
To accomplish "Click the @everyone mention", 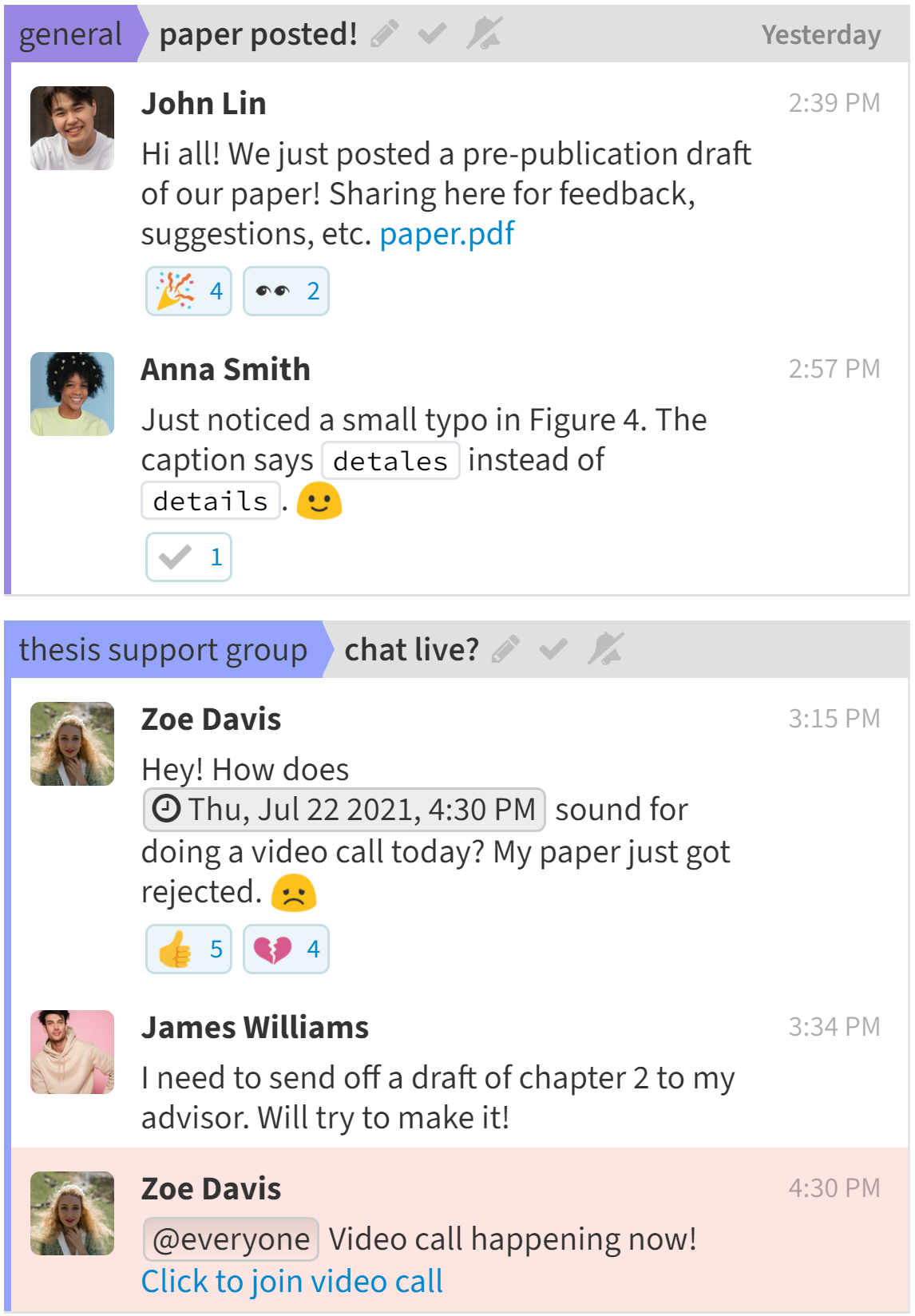I will click(231, 1239).
